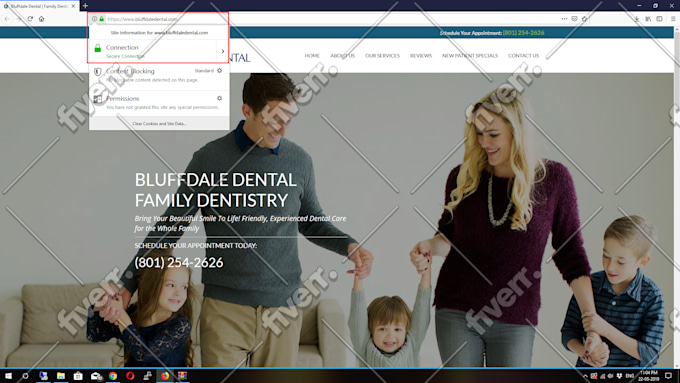Click hero phone number (801) 254-2626
Image resolution: width=680 pixels, height=383 pixels.
179,262
